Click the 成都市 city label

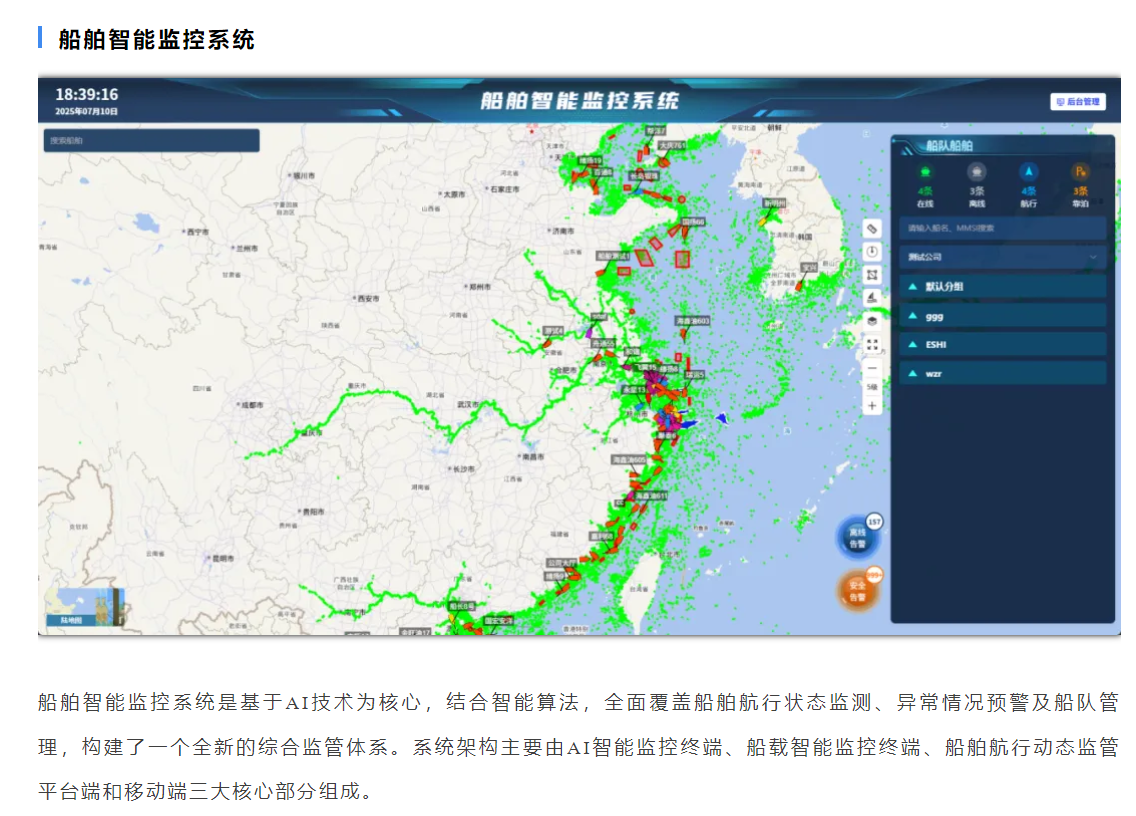251,405
